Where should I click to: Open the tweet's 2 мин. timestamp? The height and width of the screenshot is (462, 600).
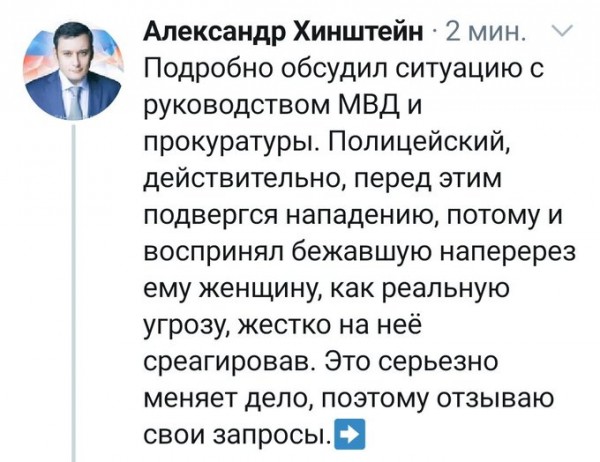click(484, 32)
